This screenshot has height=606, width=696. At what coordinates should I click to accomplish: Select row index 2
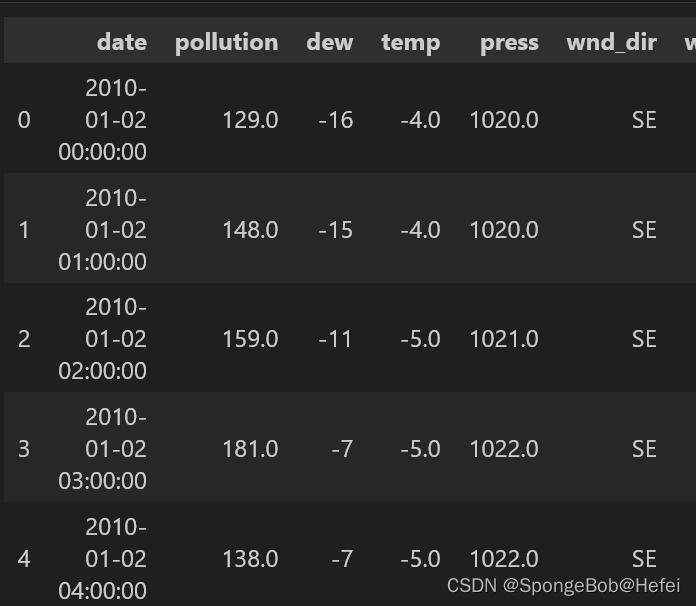tap(24, 339)
